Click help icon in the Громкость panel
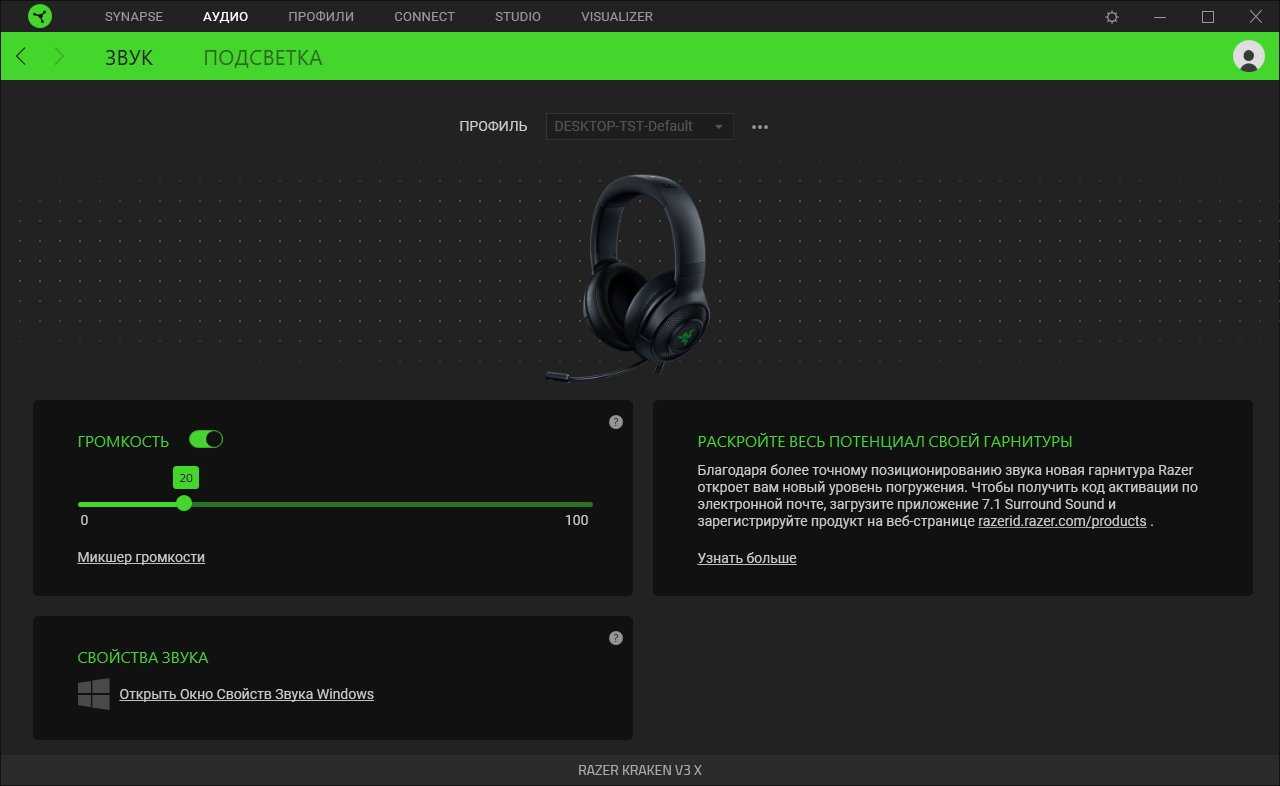 pyautogui.click(x=616, y=422)
